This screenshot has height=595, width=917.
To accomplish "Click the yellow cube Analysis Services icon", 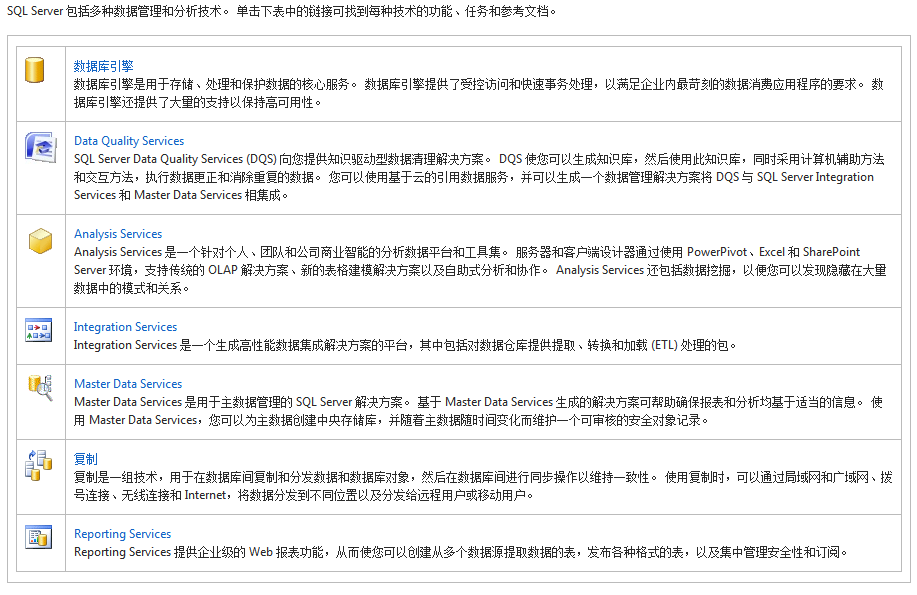I will coord(39,242).
